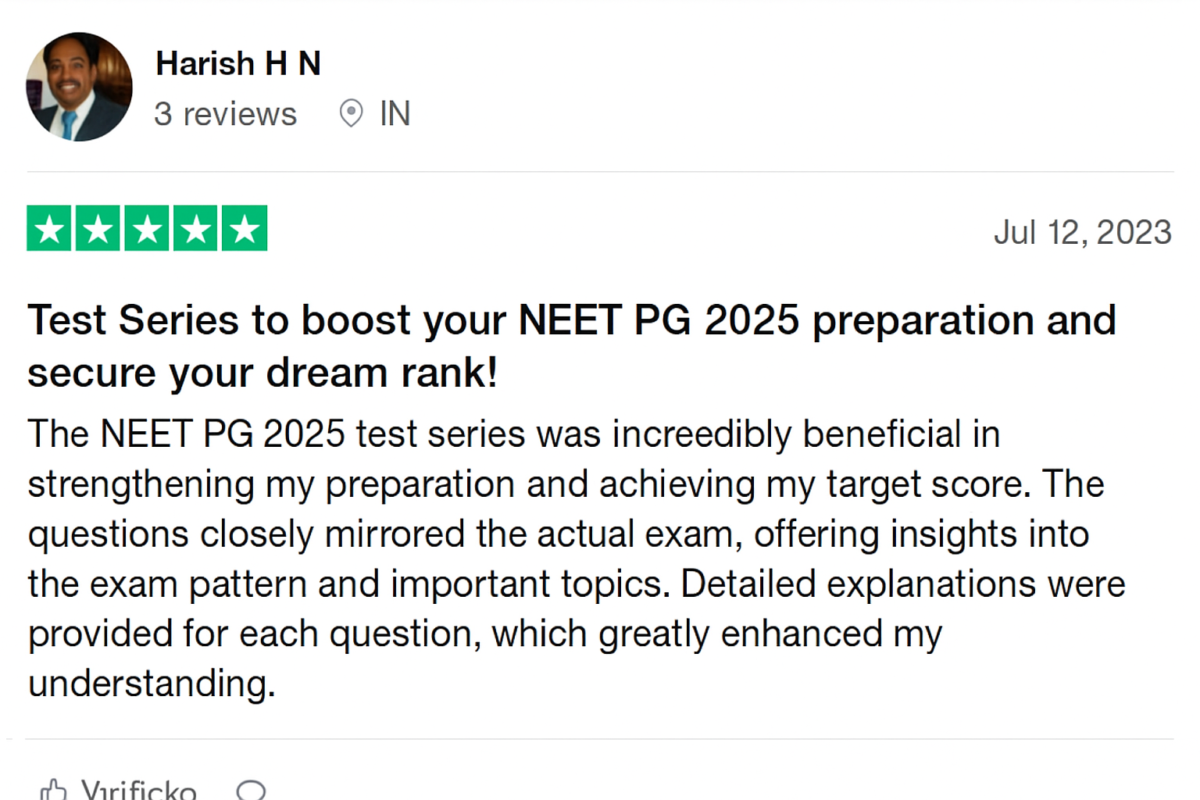Click the speech bubble icon below the review

252,791
